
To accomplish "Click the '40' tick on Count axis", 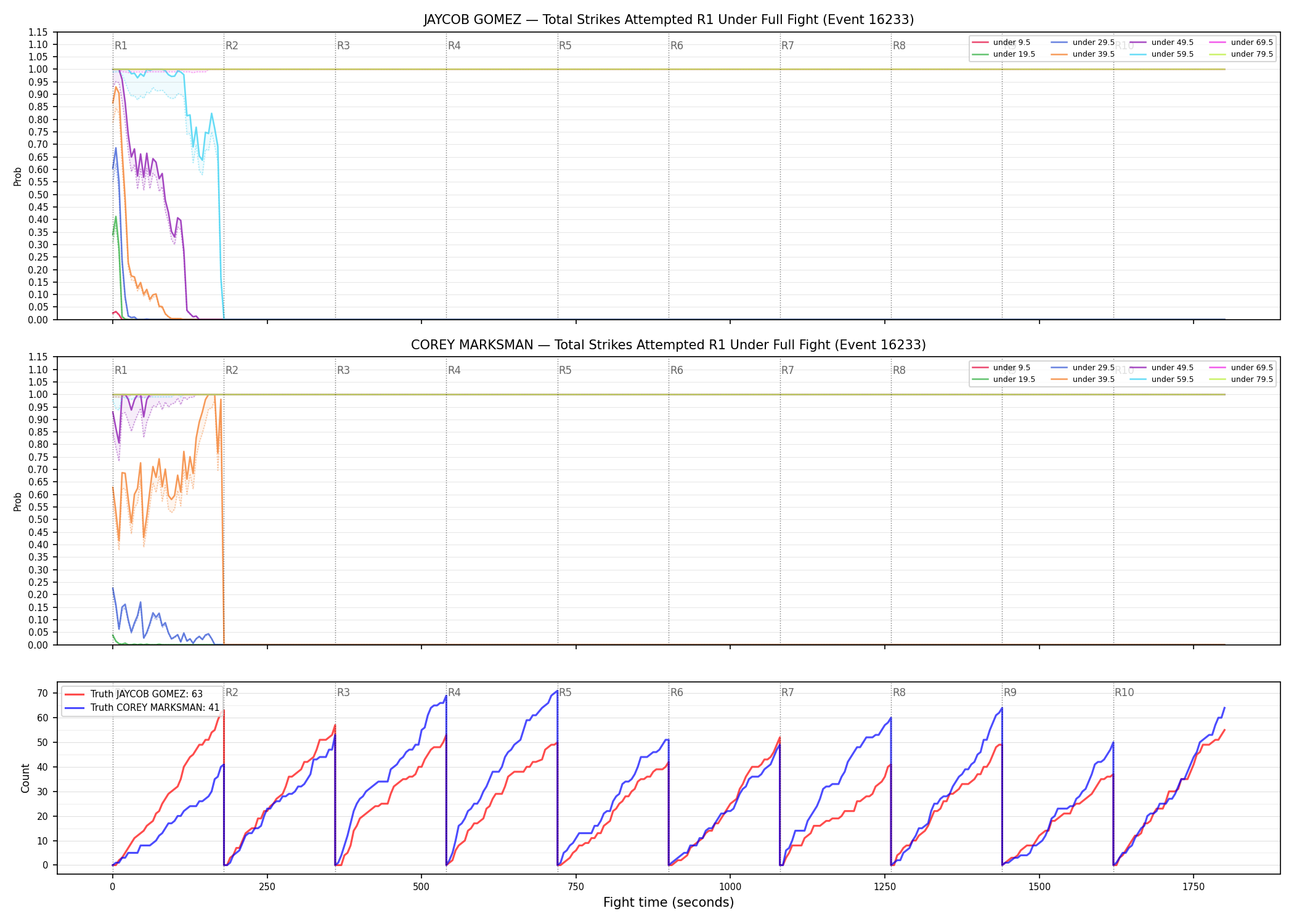I will 43,768.
